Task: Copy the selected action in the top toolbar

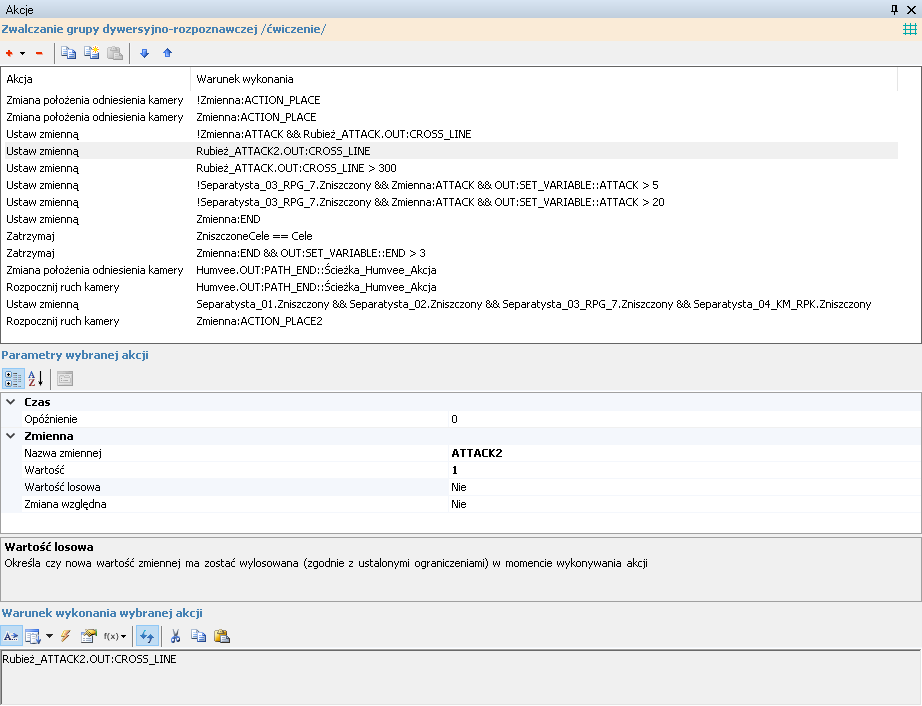Action: point(68,53)
